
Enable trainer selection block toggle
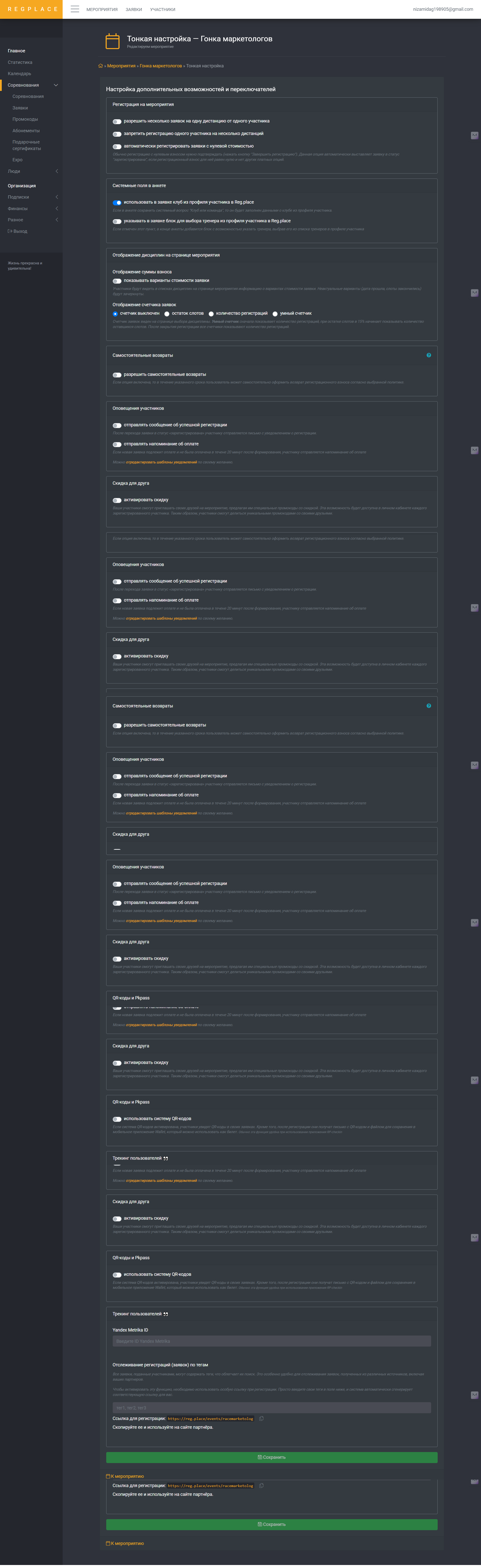pos(117,222)
